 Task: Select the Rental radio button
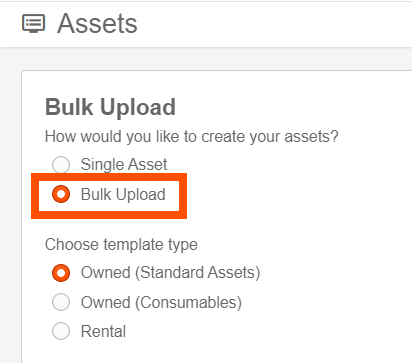(x=61, y=331)
